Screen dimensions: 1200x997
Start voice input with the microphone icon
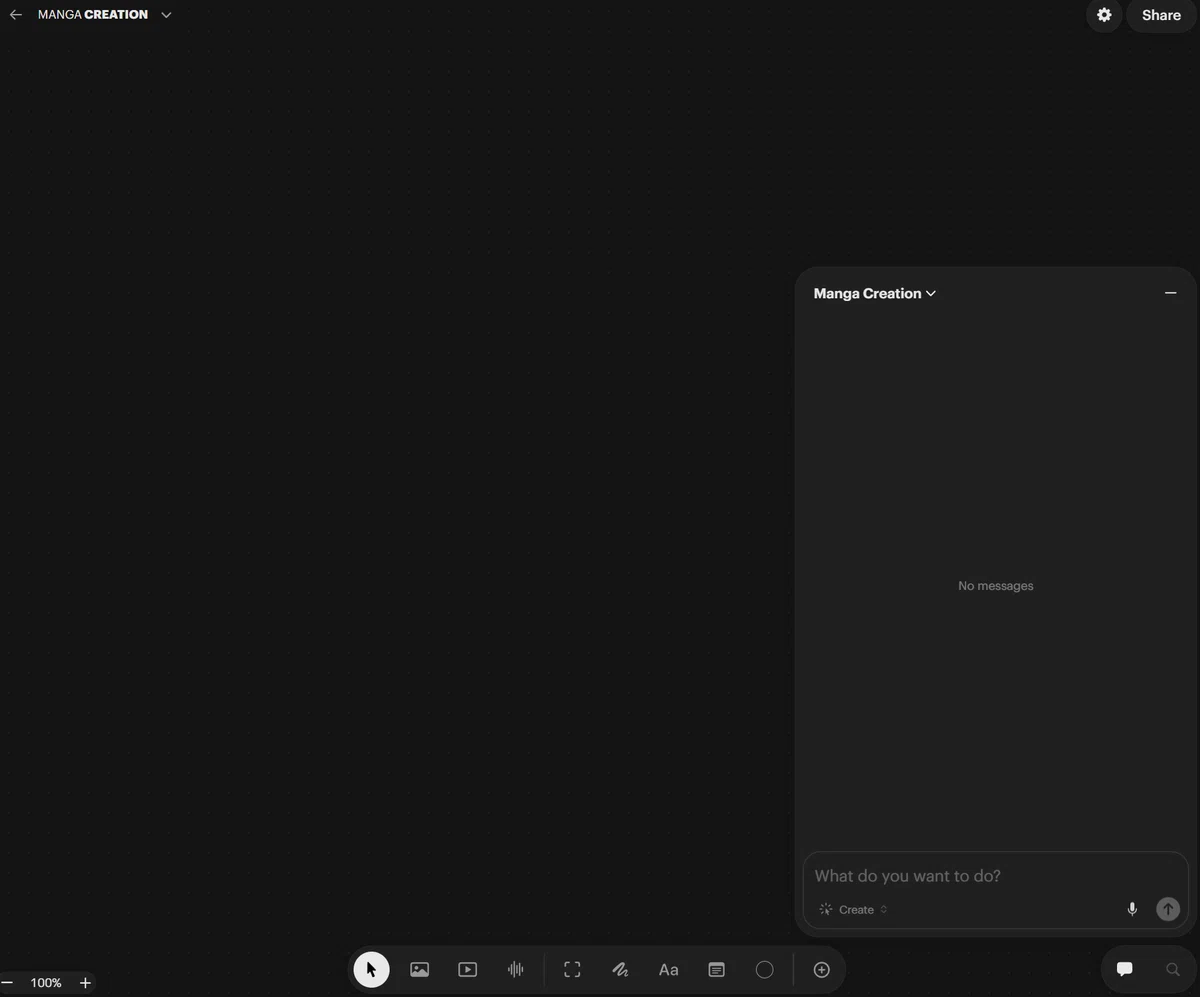point(1132,909)
